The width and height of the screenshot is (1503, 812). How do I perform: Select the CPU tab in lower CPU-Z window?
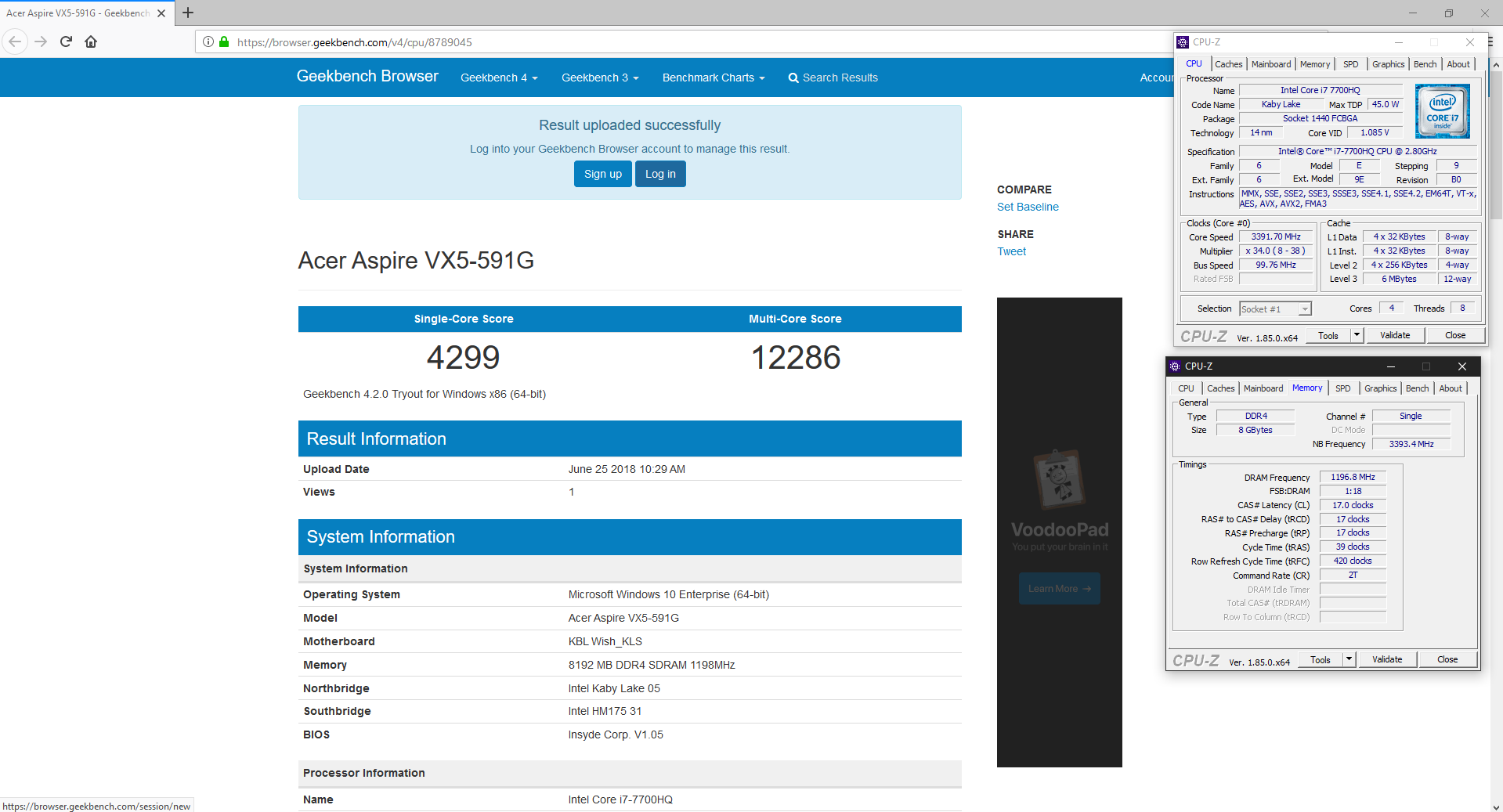tap(1186, 388)
